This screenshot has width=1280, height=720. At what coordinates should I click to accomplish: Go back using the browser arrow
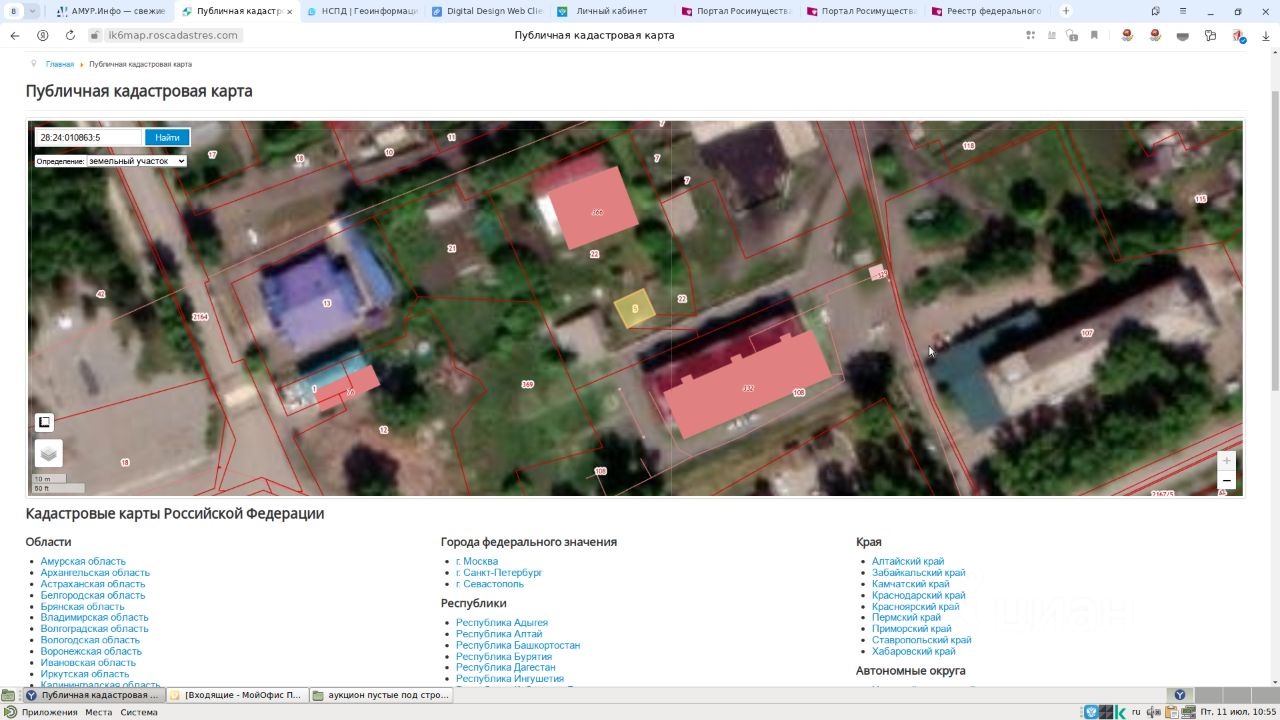[x=15, y=35]
